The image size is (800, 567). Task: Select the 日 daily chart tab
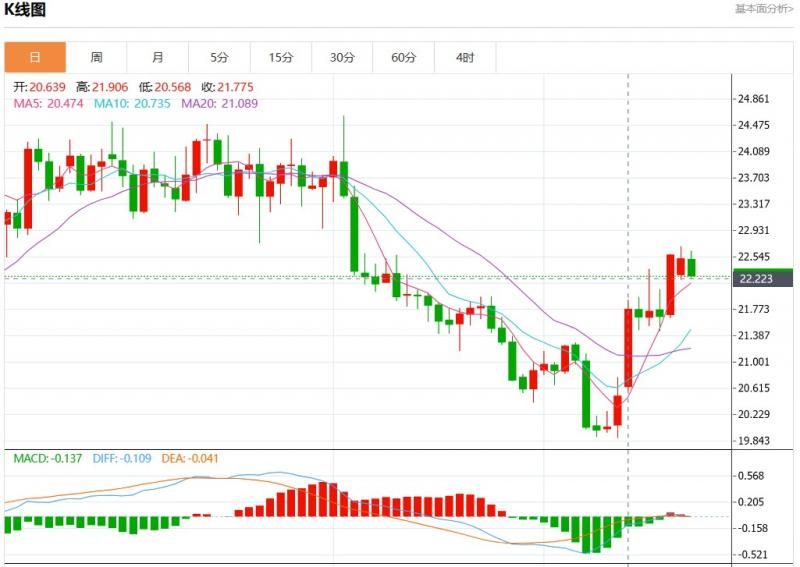pyautogui.click(x=35, y=58)
